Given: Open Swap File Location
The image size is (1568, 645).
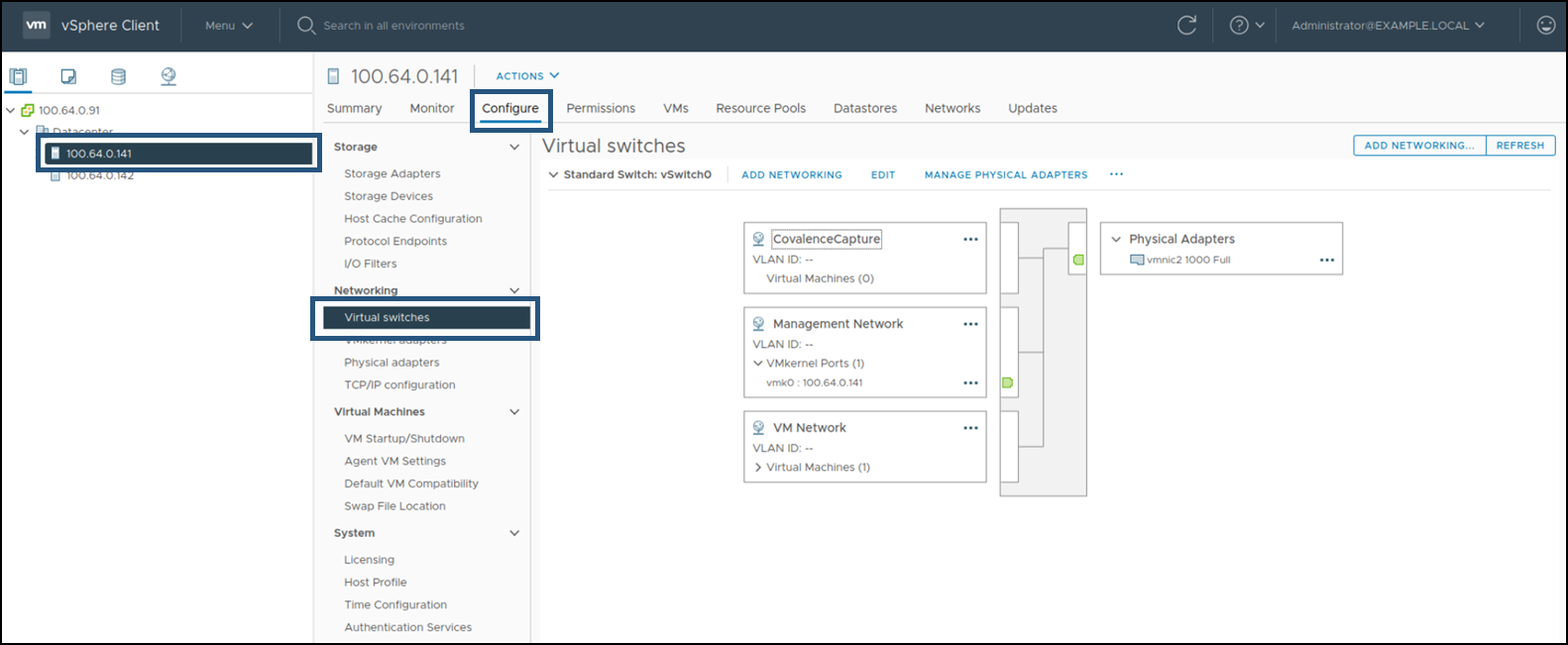Looking at the screenshot, I should [x=394, y=505].
